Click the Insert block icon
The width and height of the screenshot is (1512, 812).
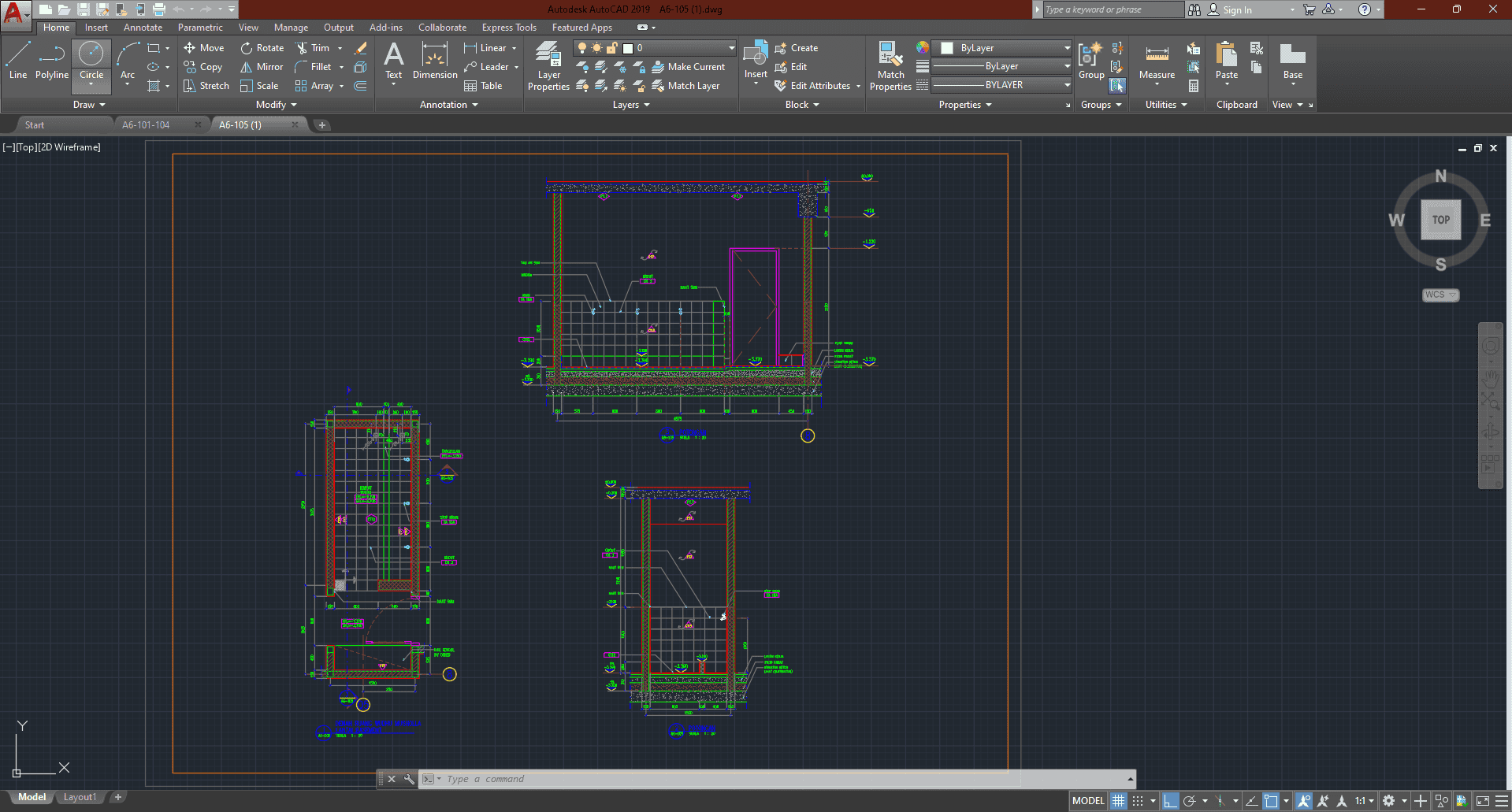(756, 57)
